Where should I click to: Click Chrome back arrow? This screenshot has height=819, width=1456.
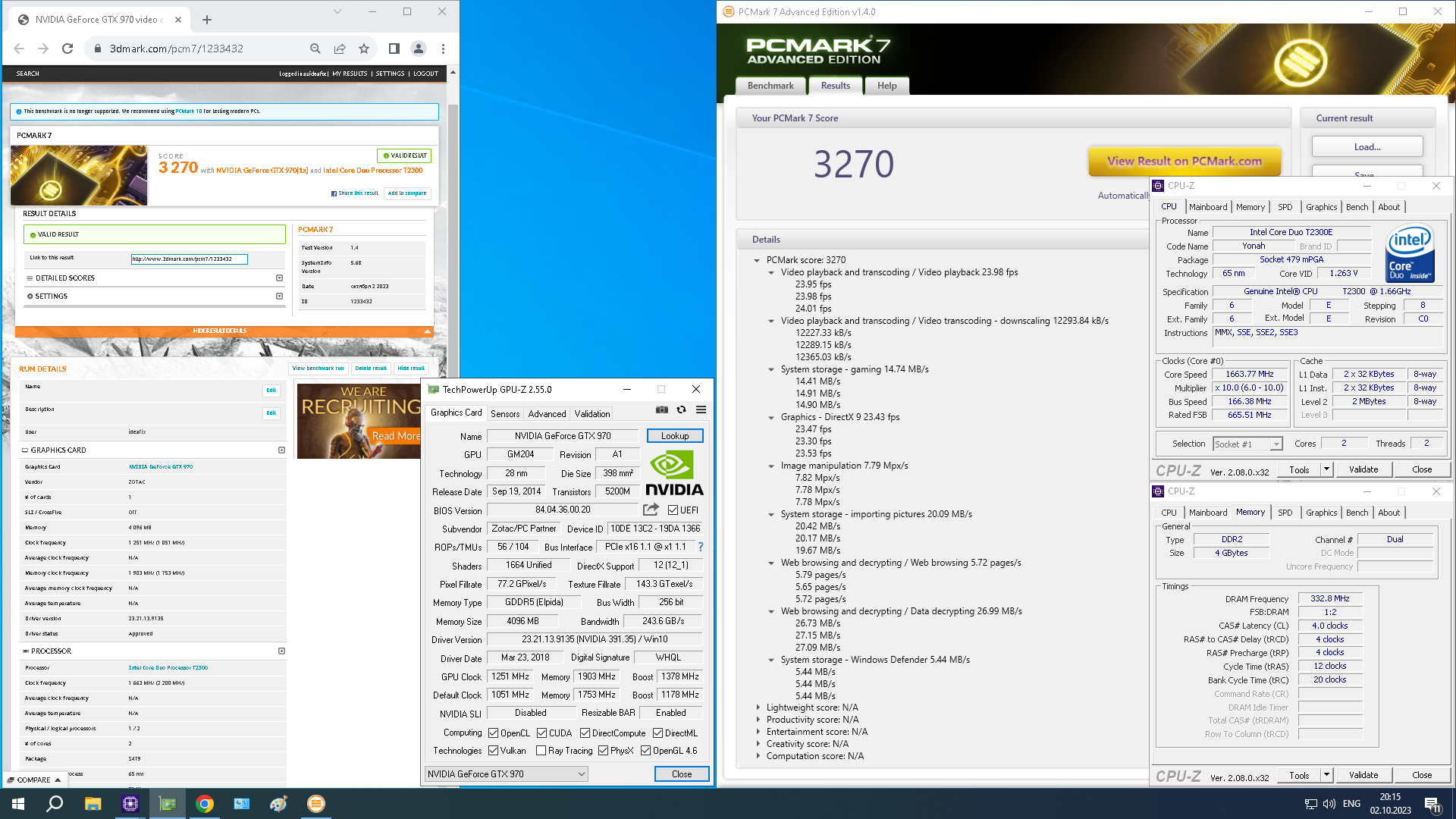19,49
